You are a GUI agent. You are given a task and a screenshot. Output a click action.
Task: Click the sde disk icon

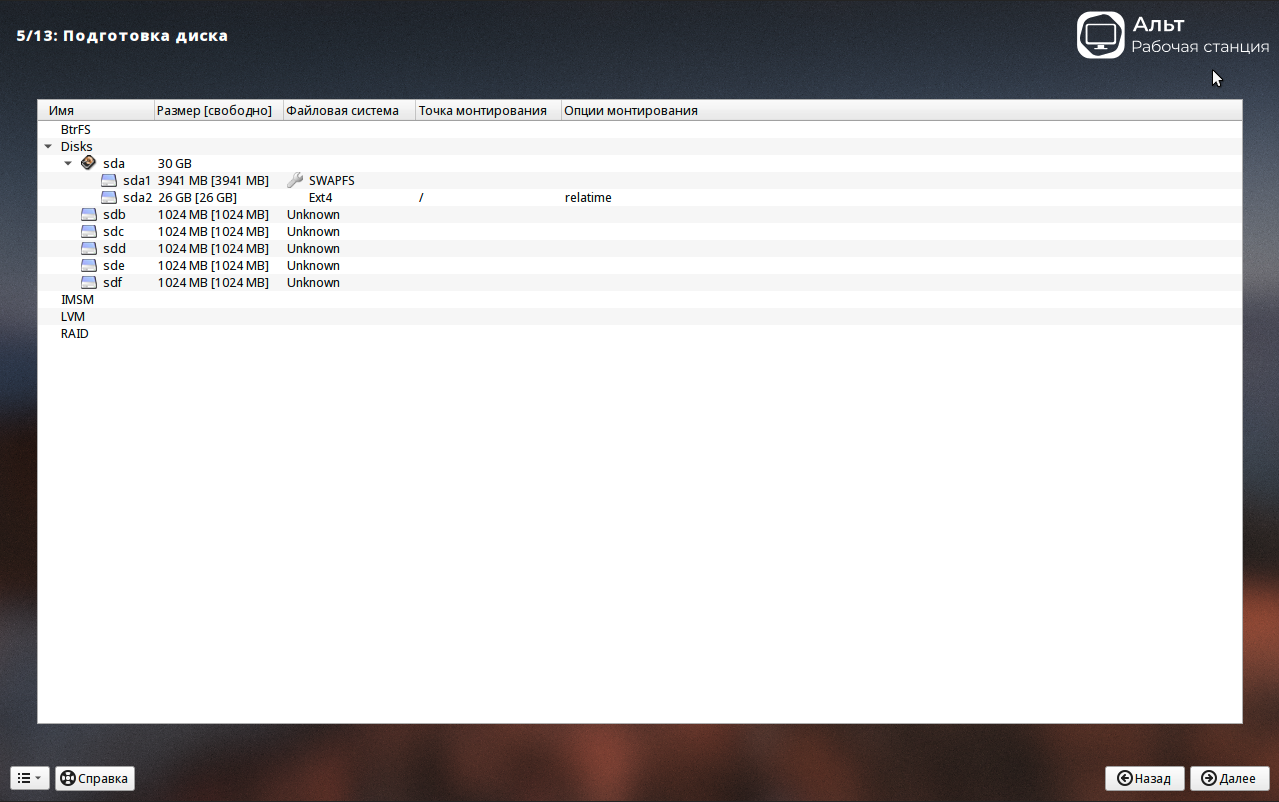[89, 266]
